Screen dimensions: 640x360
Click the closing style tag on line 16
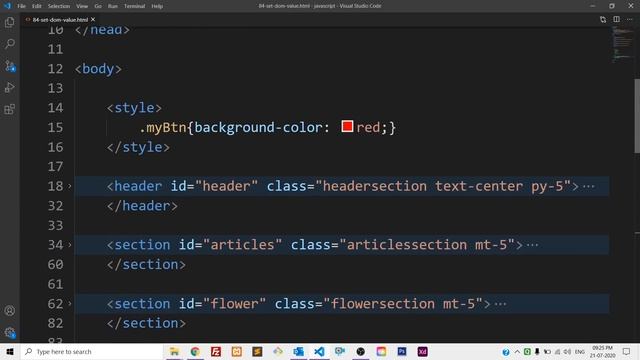[x=138, y=147]
